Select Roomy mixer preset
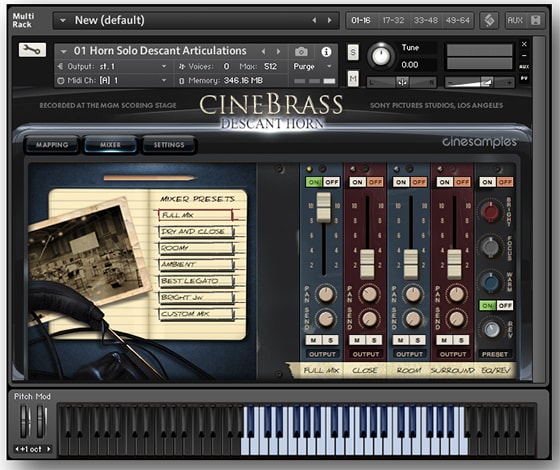Screen dimensions: 560x470 coord(196,248)
